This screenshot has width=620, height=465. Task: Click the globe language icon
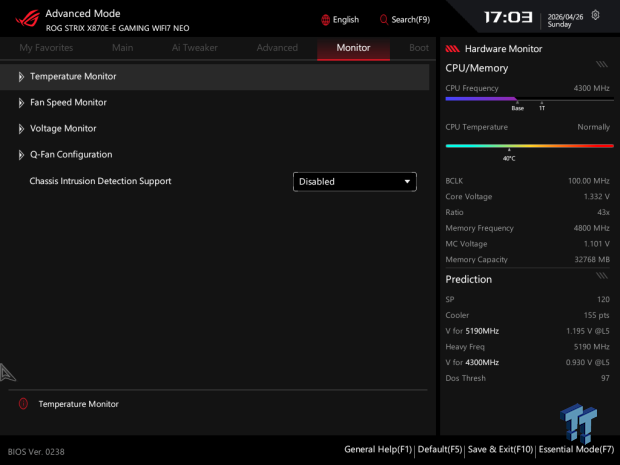pos(325,20)
